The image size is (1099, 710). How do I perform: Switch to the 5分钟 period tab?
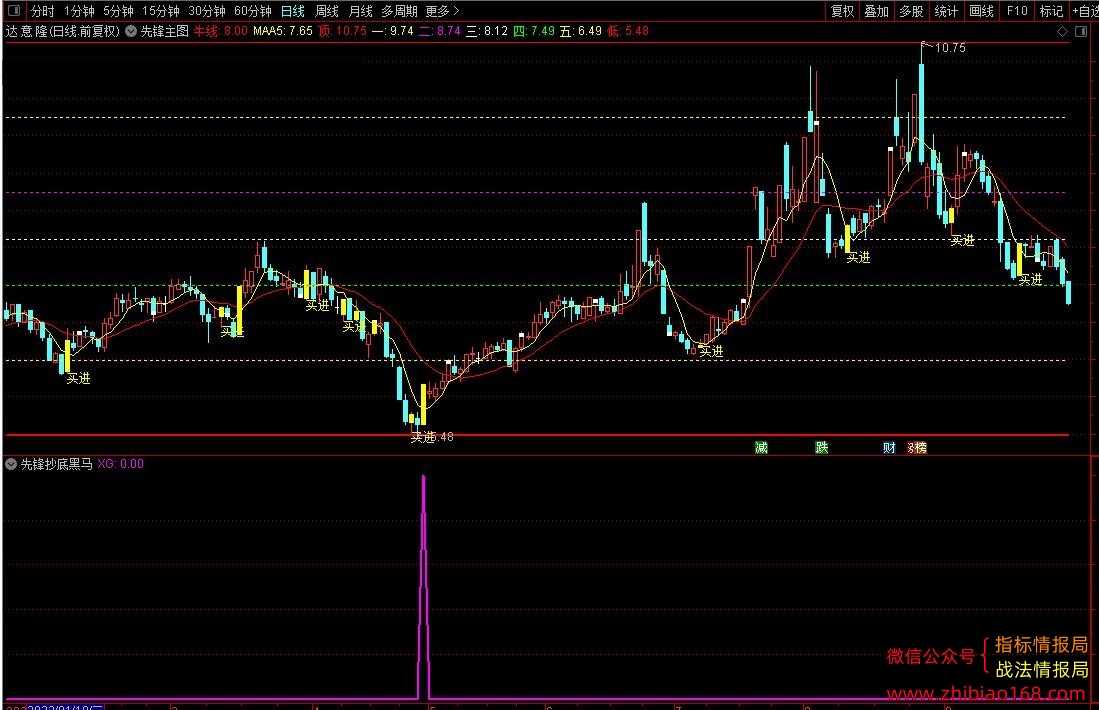click(118, 11)
